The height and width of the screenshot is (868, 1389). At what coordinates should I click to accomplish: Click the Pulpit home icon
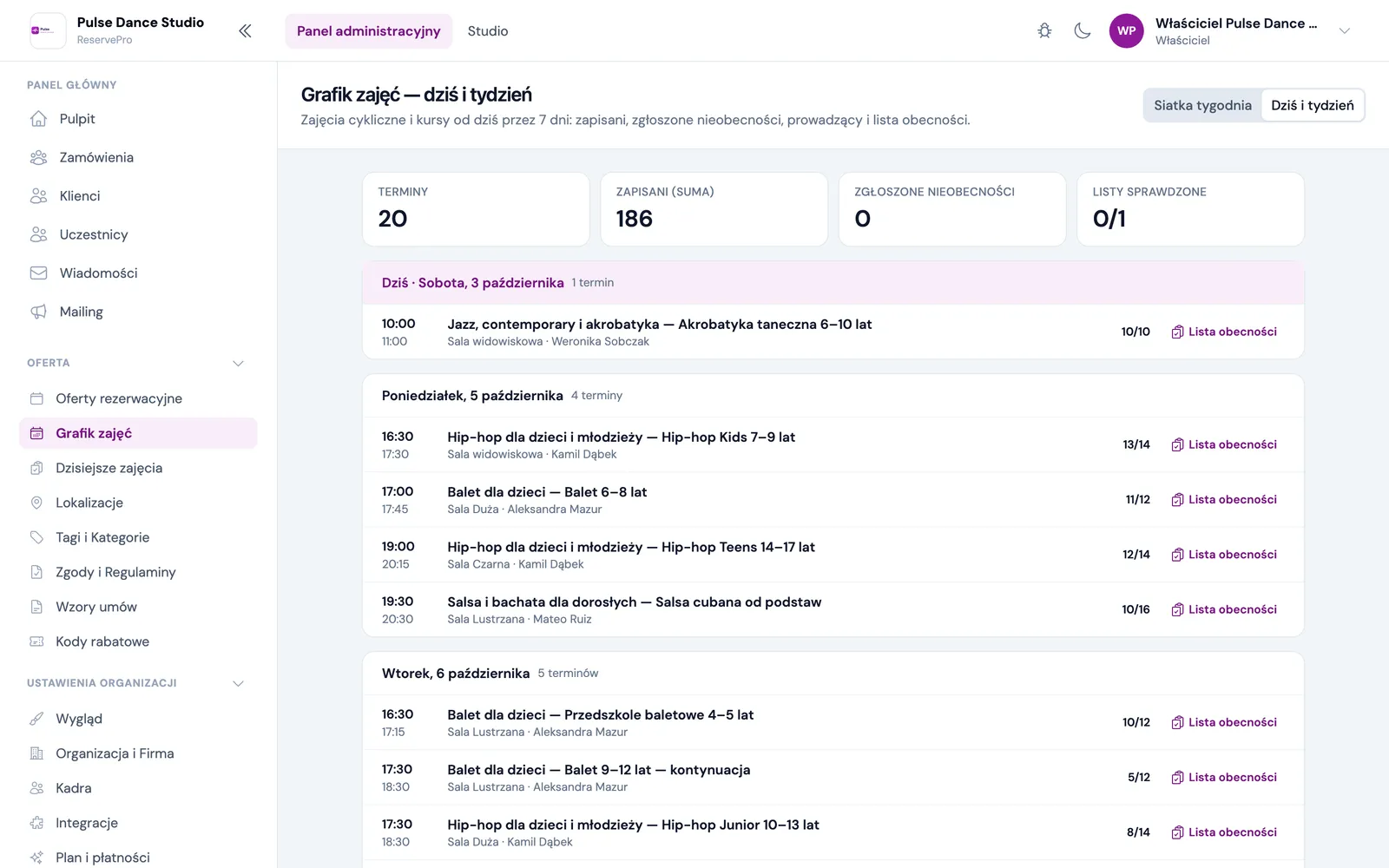pos(38,119)
